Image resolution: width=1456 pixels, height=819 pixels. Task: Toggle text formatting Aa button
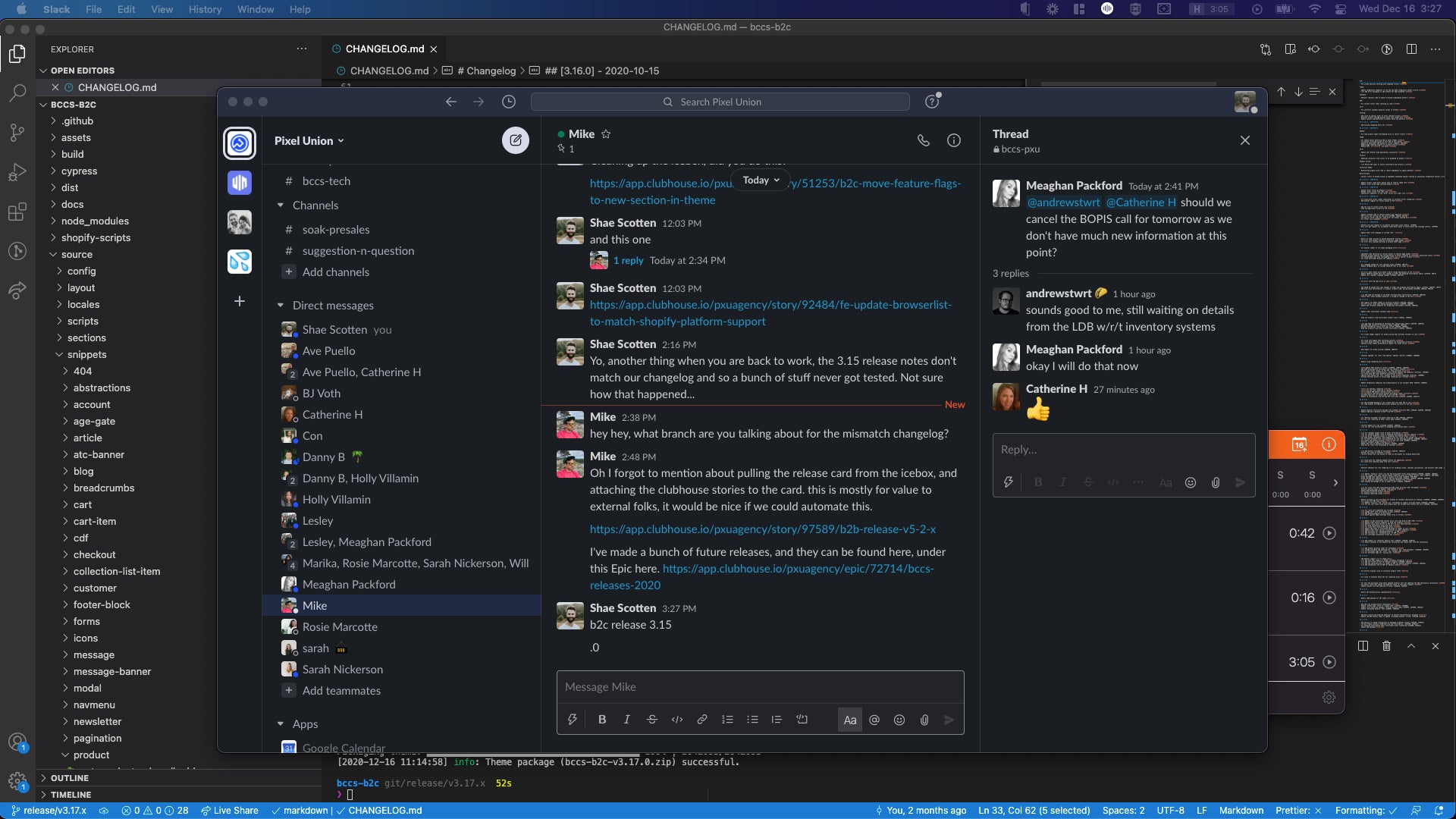tap(850, 720)
